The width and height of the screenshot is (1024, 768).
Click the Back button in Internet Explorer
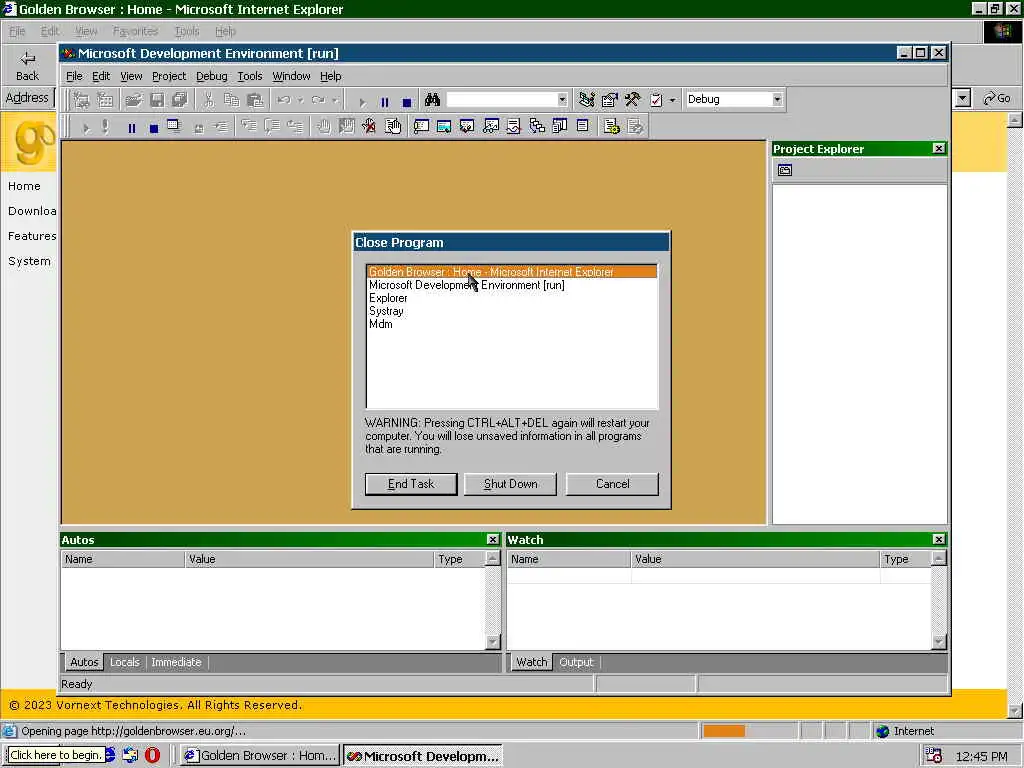(x=27, y=67)
